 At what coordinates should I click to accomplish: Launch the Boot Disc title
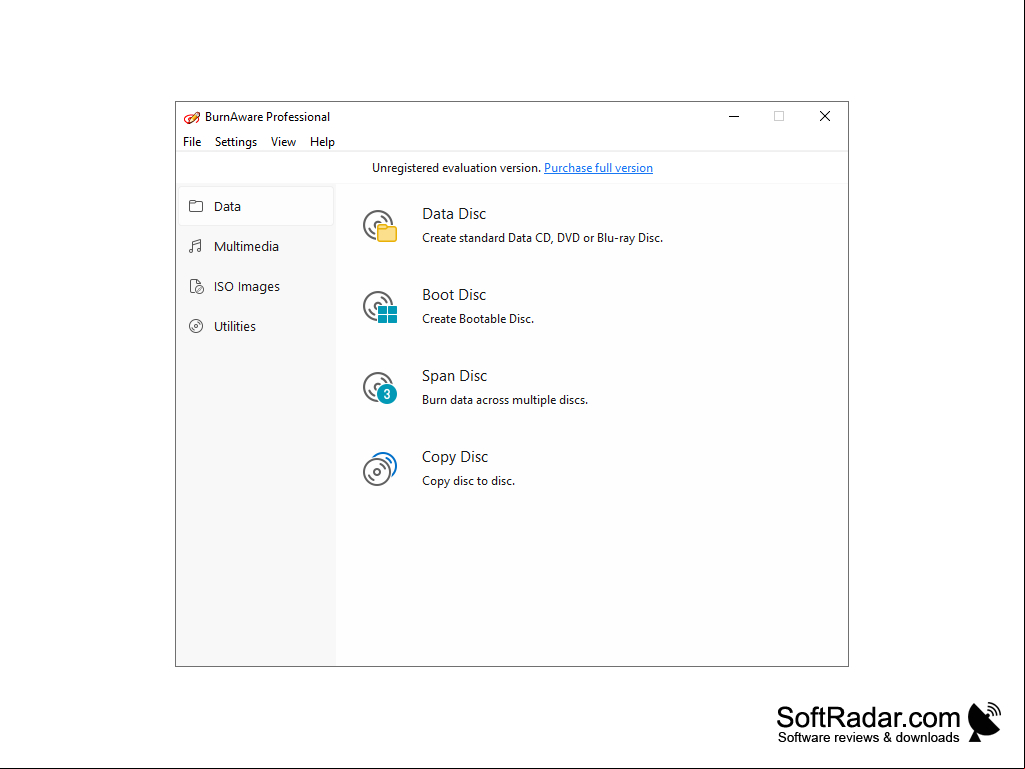pyautogui.click(x=454, y=295)
